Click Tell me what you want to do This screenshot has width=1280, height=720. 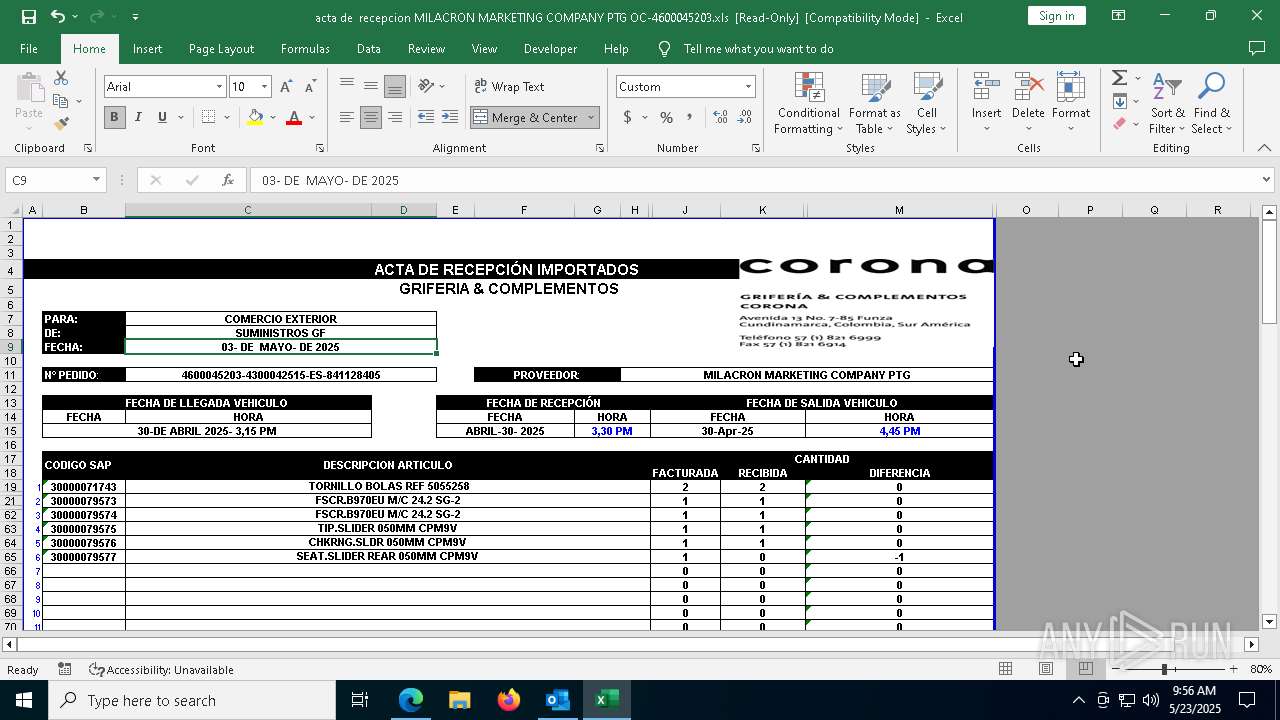click(x=758, y=48)
